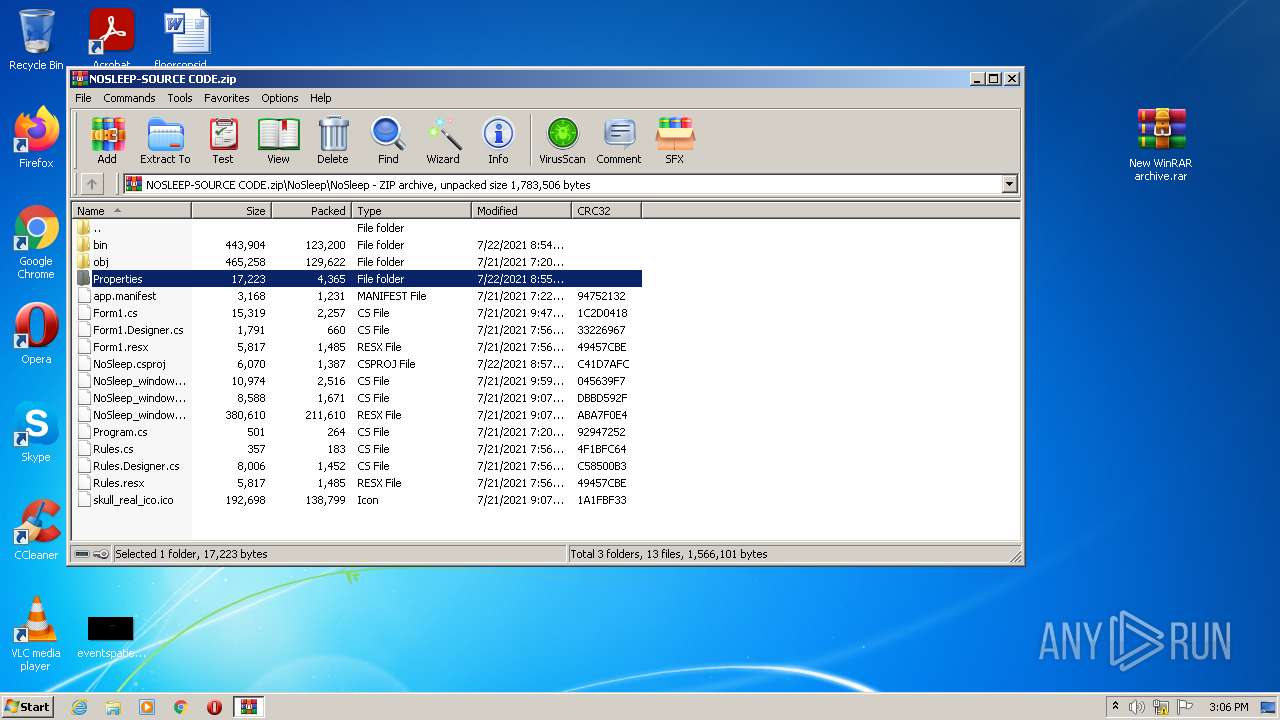The height and width of the screenshot is (720, 1280).
Task: Open the Find tool
Action: click(x=388, y=140)
